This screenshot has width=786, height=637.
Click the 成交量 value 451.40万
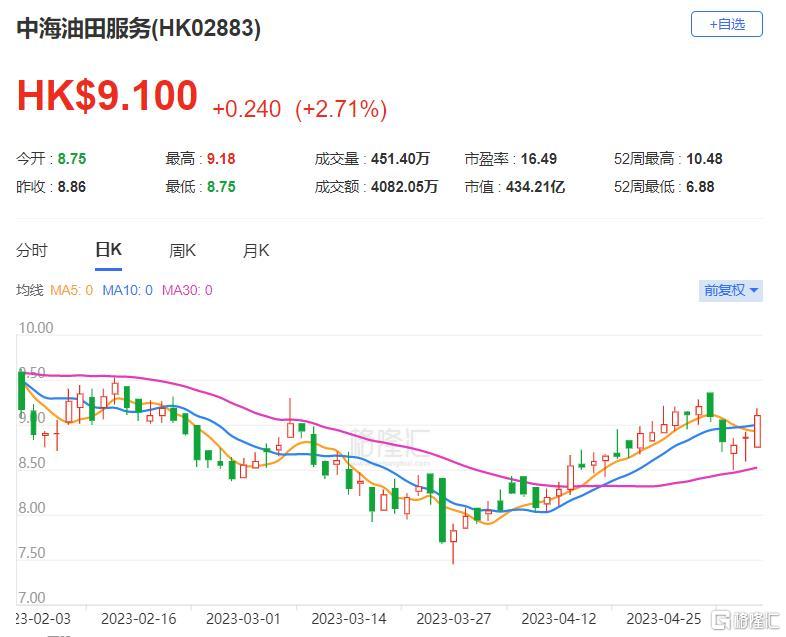click(400, 159)
